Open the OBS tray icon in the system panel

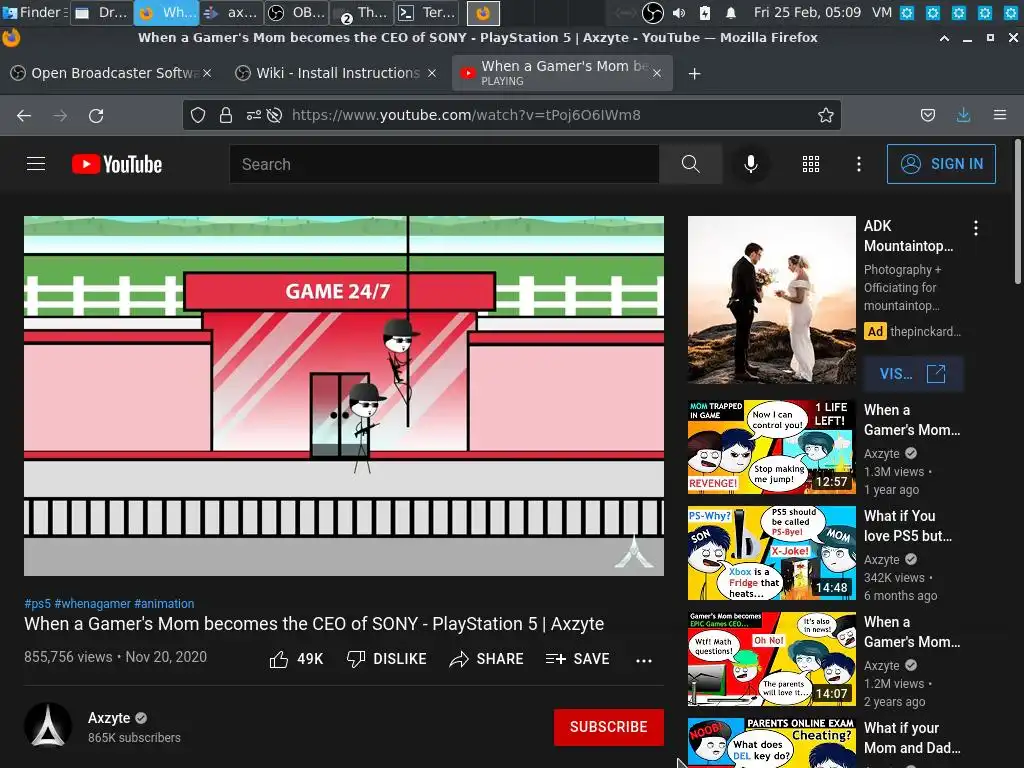pyautogui.click(x=652, y=12)
